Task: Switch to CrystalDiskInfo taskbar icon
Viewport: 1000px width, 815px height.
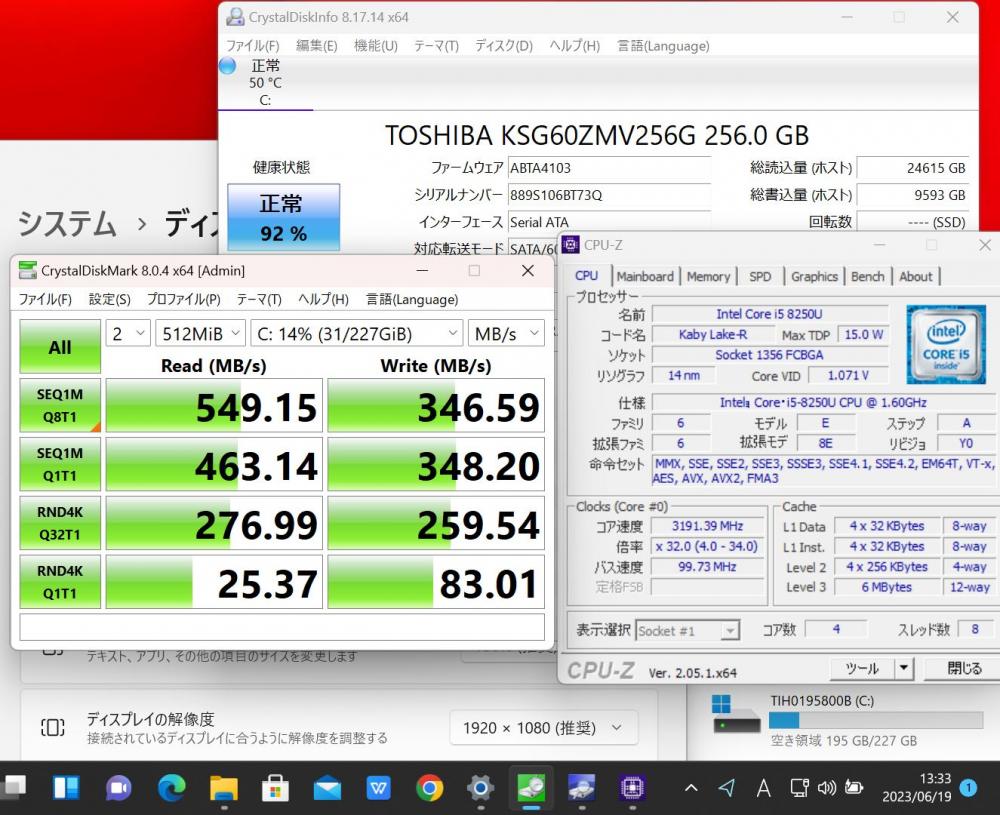Action: point(582,788)
